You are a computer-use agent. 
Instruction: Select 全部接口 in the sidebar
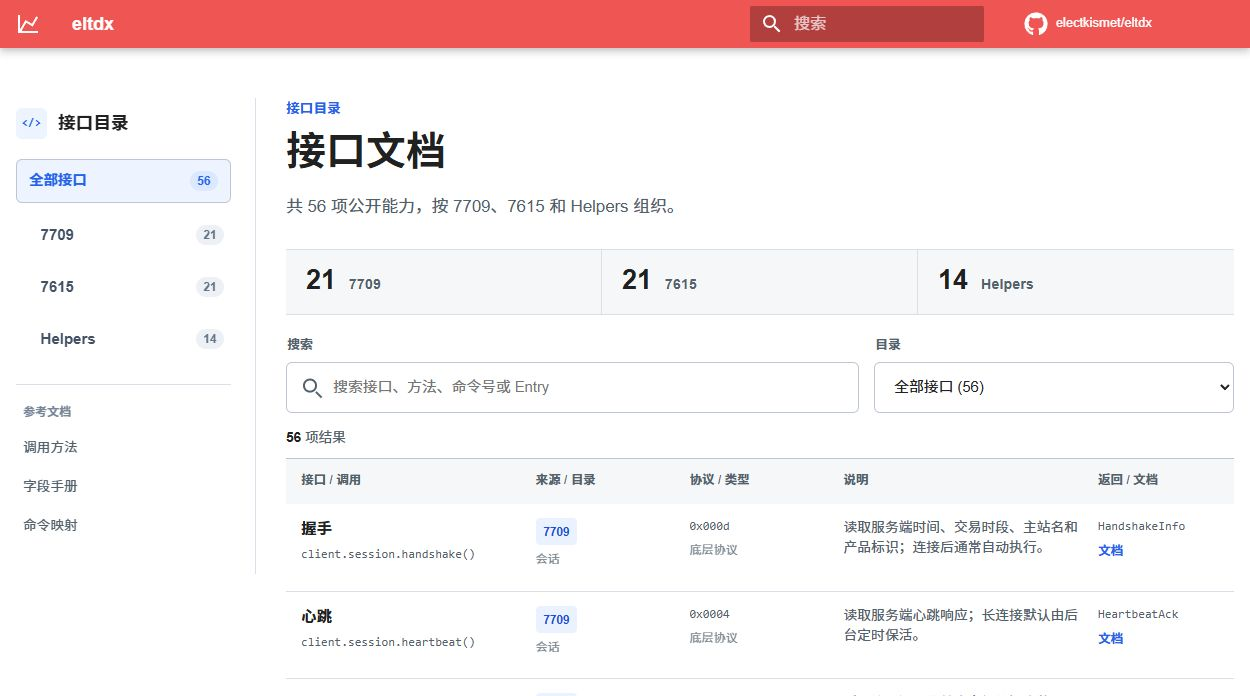pyautogui.click(x=123, y=181)
